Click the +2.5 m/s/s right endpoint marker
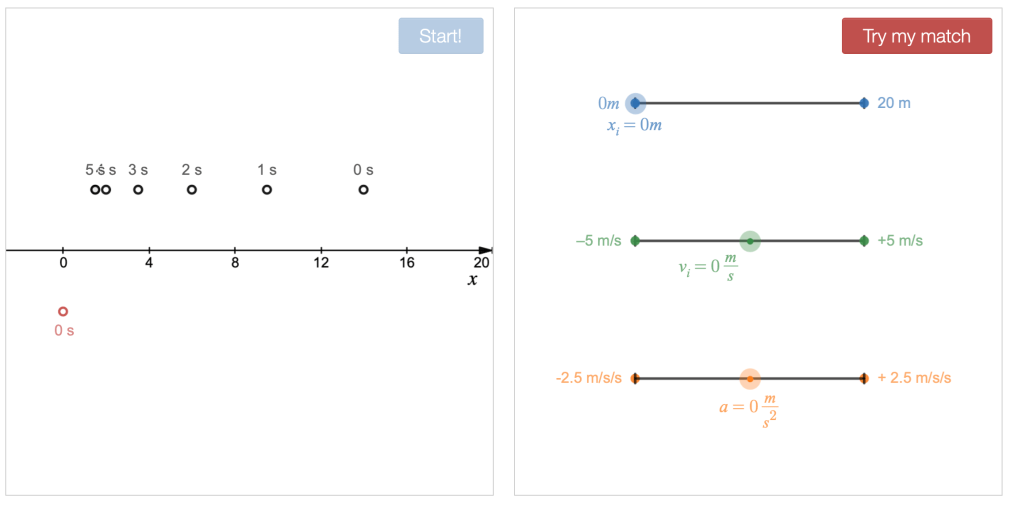The image size is (1022, 509). pos(864,379)
